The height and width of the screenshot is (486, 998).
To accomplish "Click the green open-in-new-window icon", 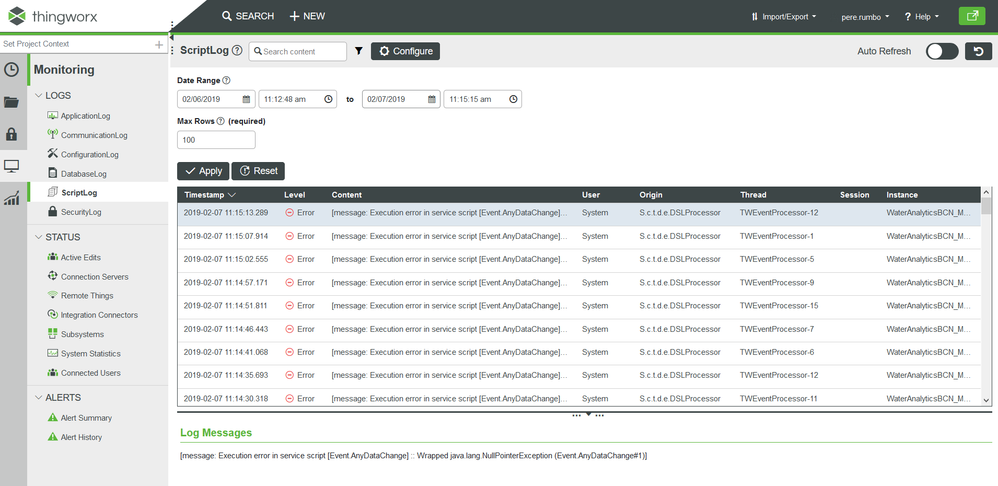I will [x=971, y=16].
